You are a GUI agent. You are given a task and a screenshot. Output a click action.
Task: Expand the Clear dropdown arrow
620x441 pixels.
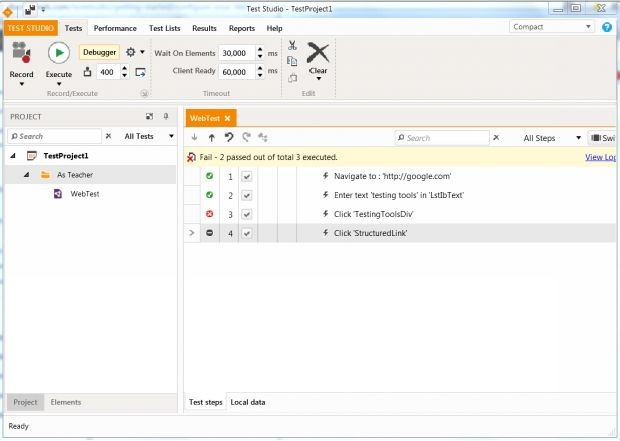click(x=318, y=79)
